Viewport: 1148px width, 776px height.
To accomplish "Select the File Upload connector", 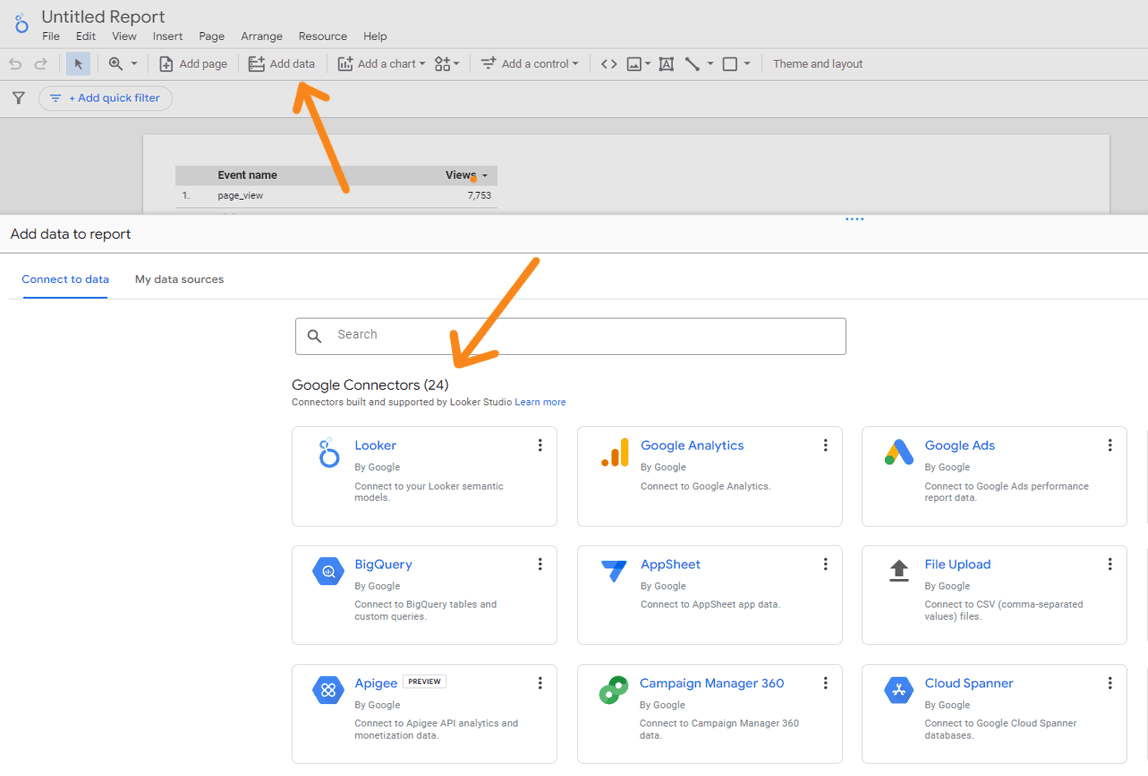I will pos(994,595).
